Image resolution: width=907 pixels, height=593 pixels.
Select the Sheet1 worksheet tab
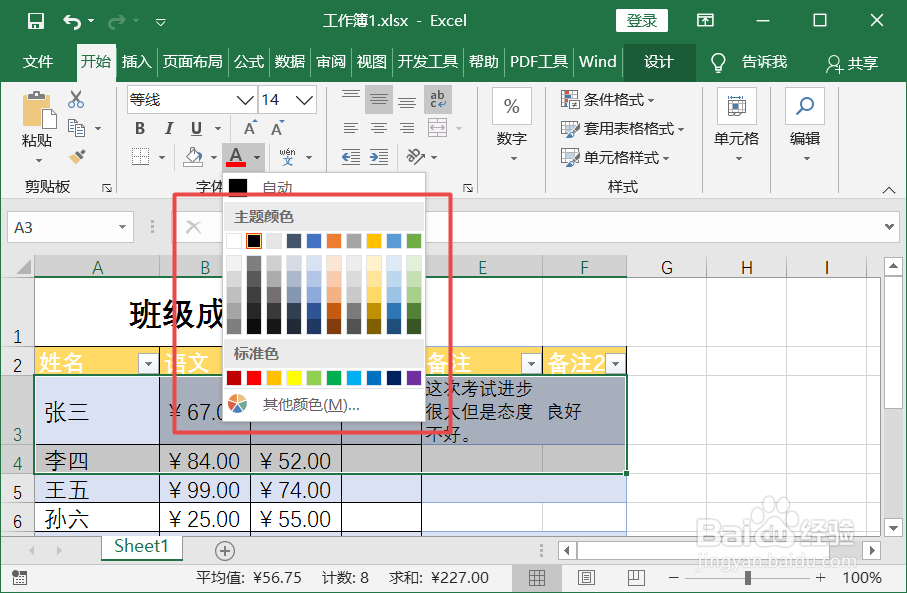point(141,546)
